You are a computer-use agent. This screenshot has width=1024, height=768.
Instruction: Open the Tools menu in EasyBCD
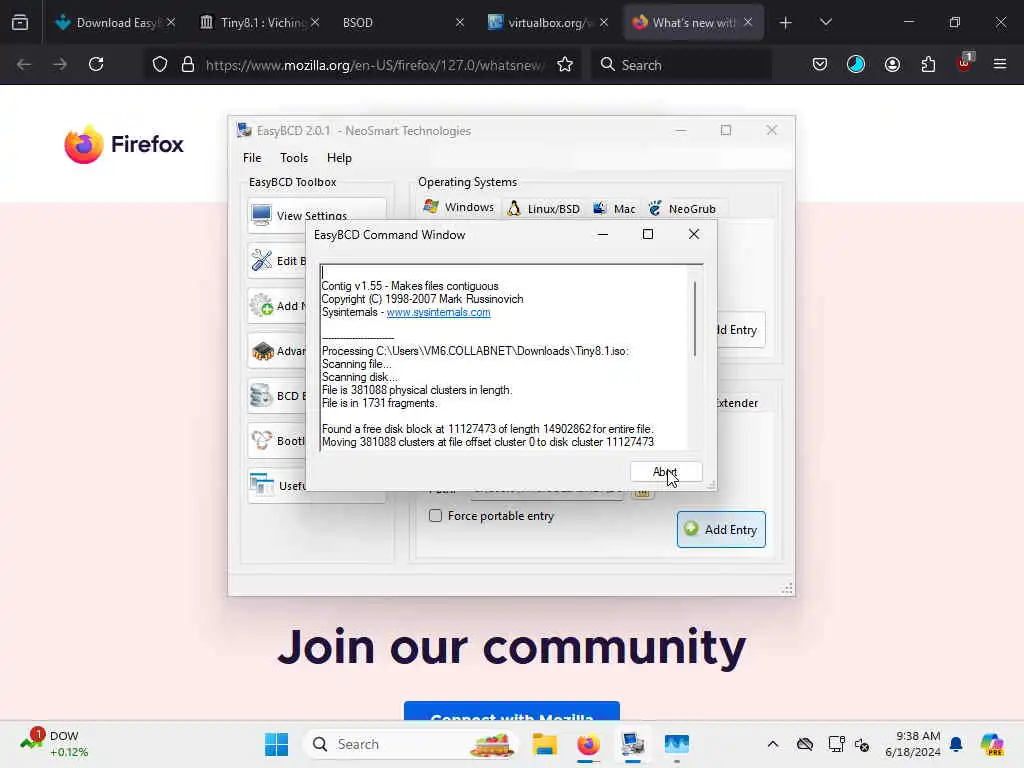coord(294,157)
